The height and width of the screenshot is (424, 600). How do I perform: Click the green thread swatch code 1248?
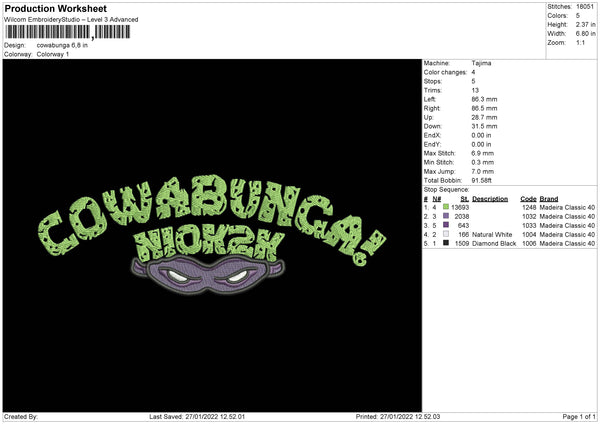446,207
